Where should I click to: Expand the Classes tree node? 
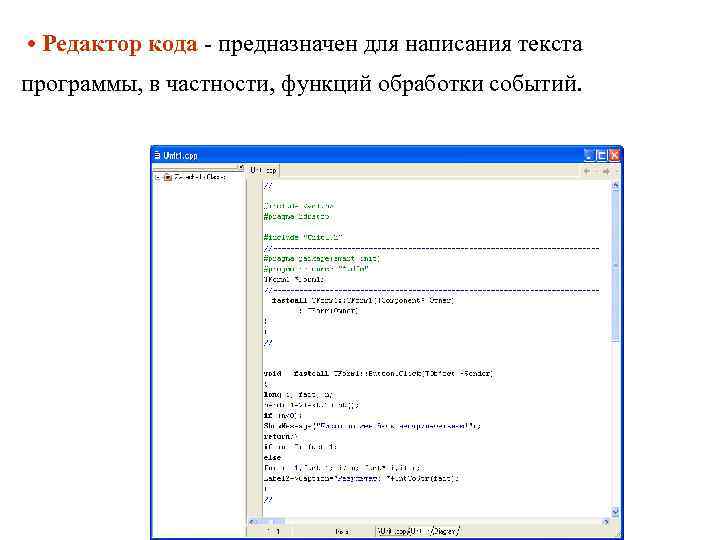point(158,177)
